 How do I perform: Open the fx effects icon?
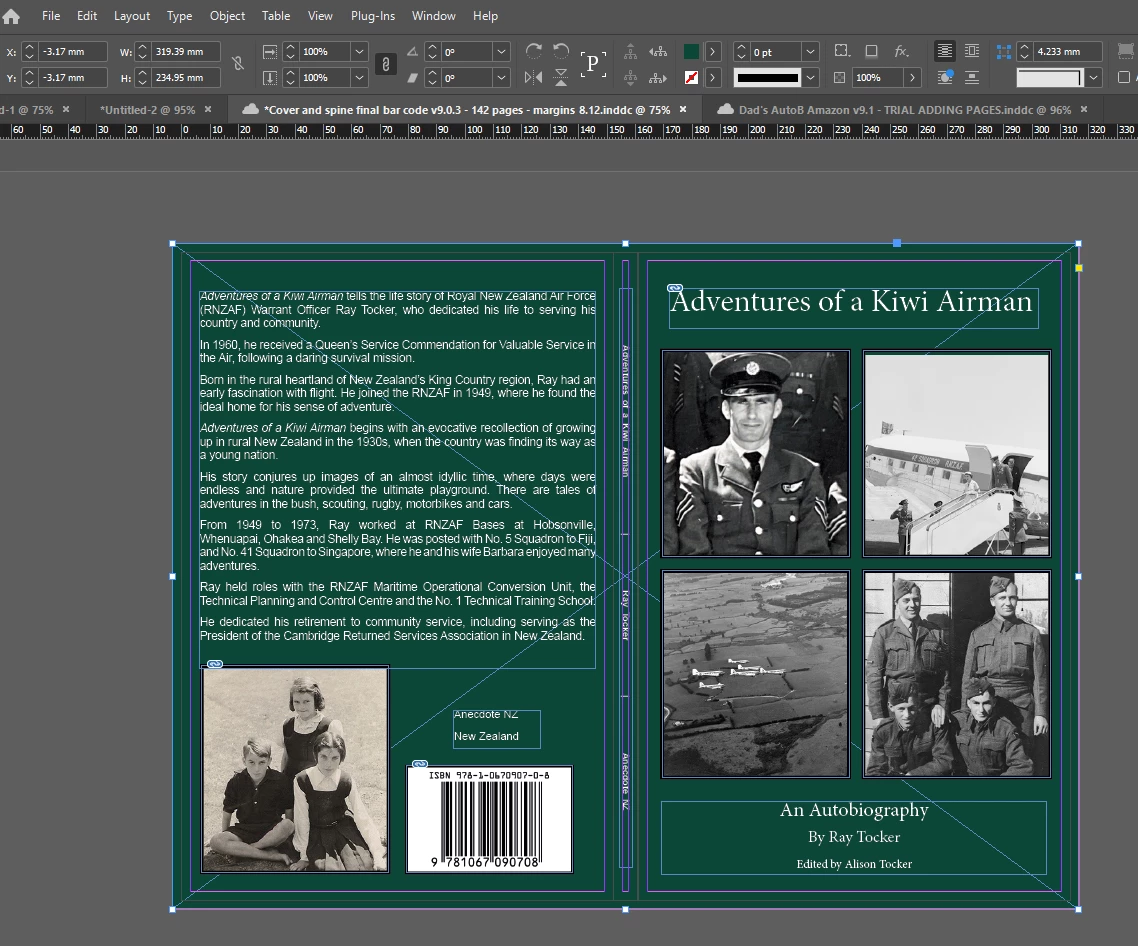coord(901,51)
